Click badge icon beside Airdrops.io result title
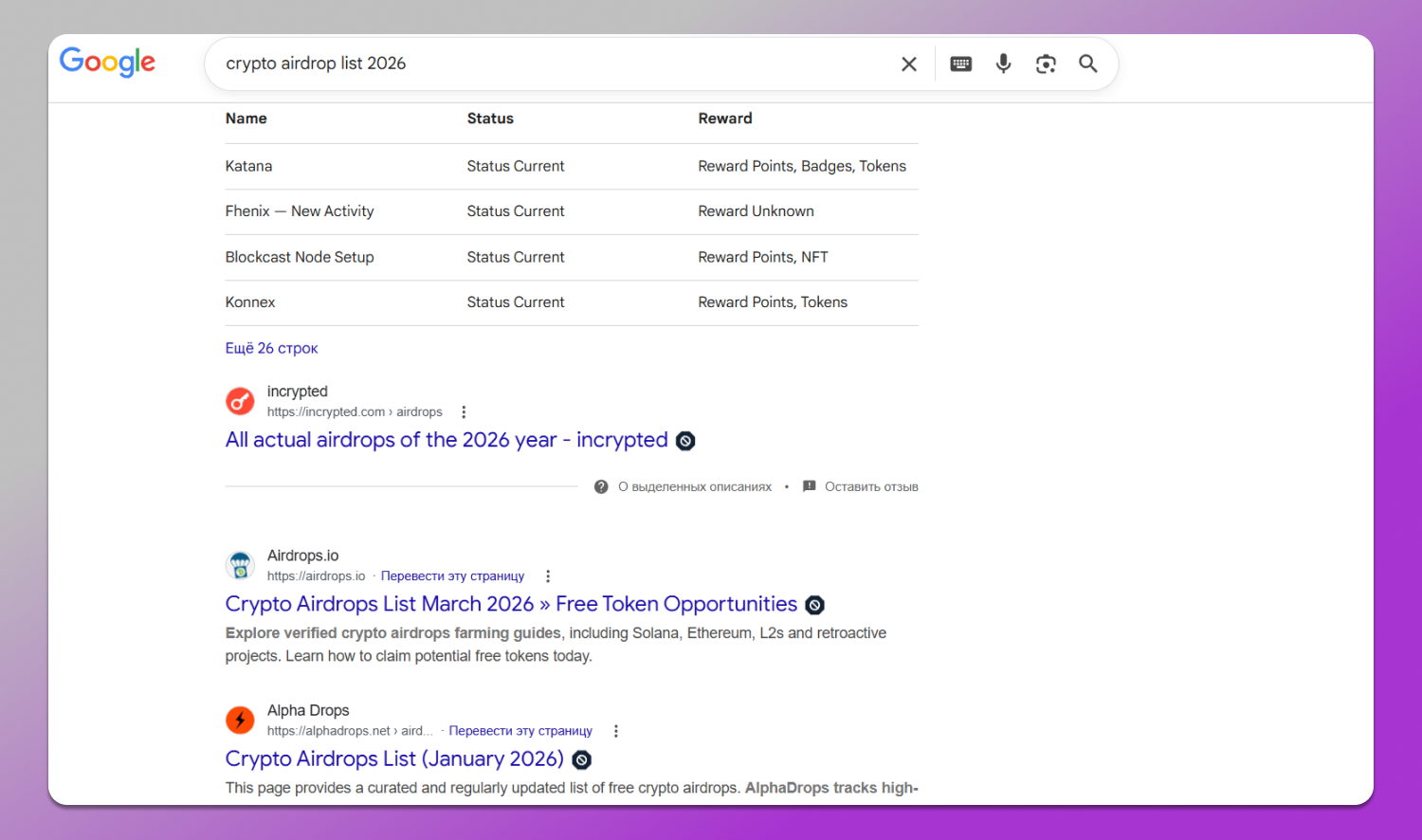Screen dimensions: 1422x840 tap(814, 605)
